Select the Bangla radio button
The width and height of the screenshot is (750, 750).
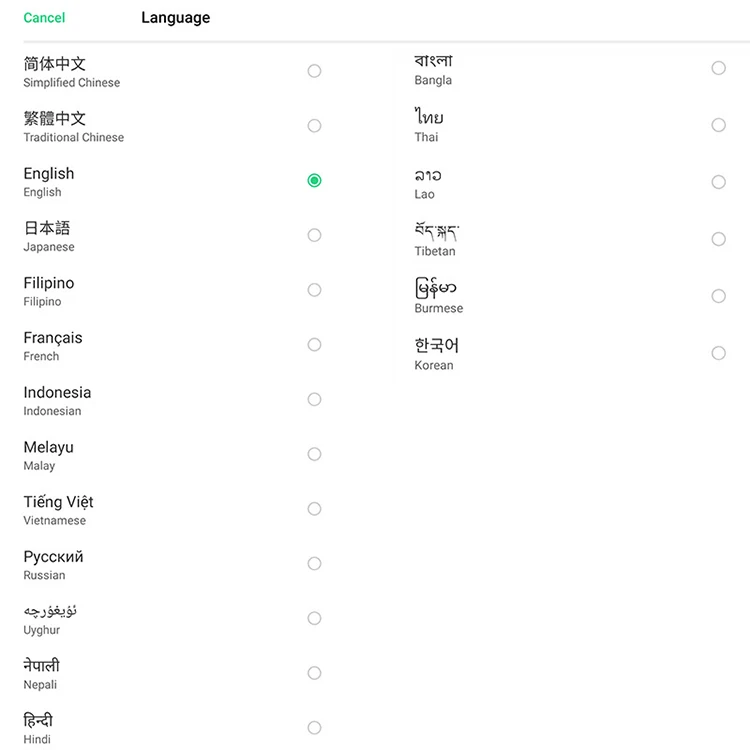(718, 68)
